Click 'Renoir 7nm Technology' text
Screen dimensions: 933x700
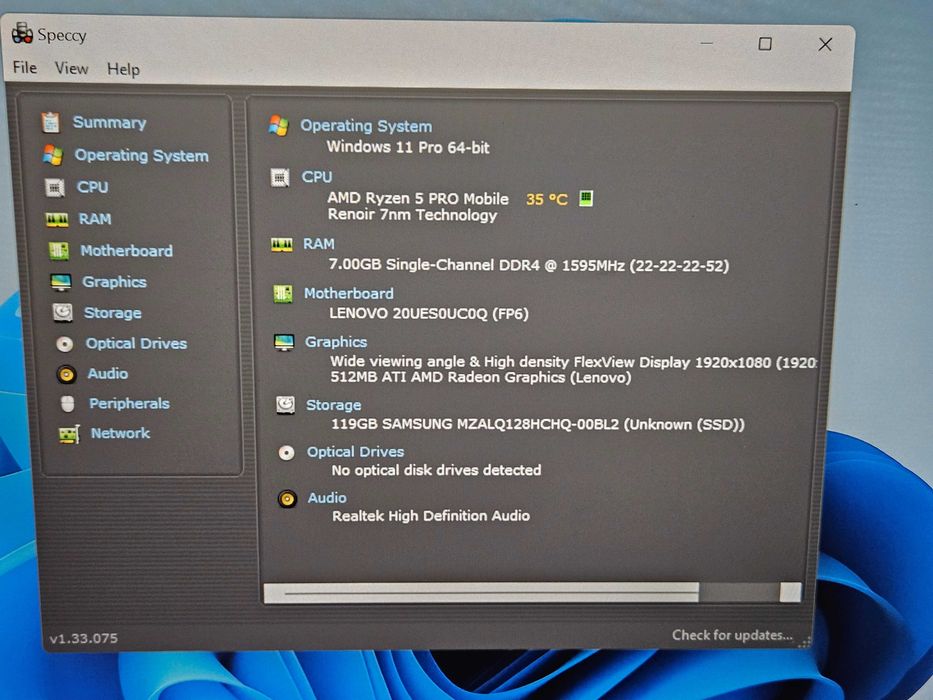(412, 215)
